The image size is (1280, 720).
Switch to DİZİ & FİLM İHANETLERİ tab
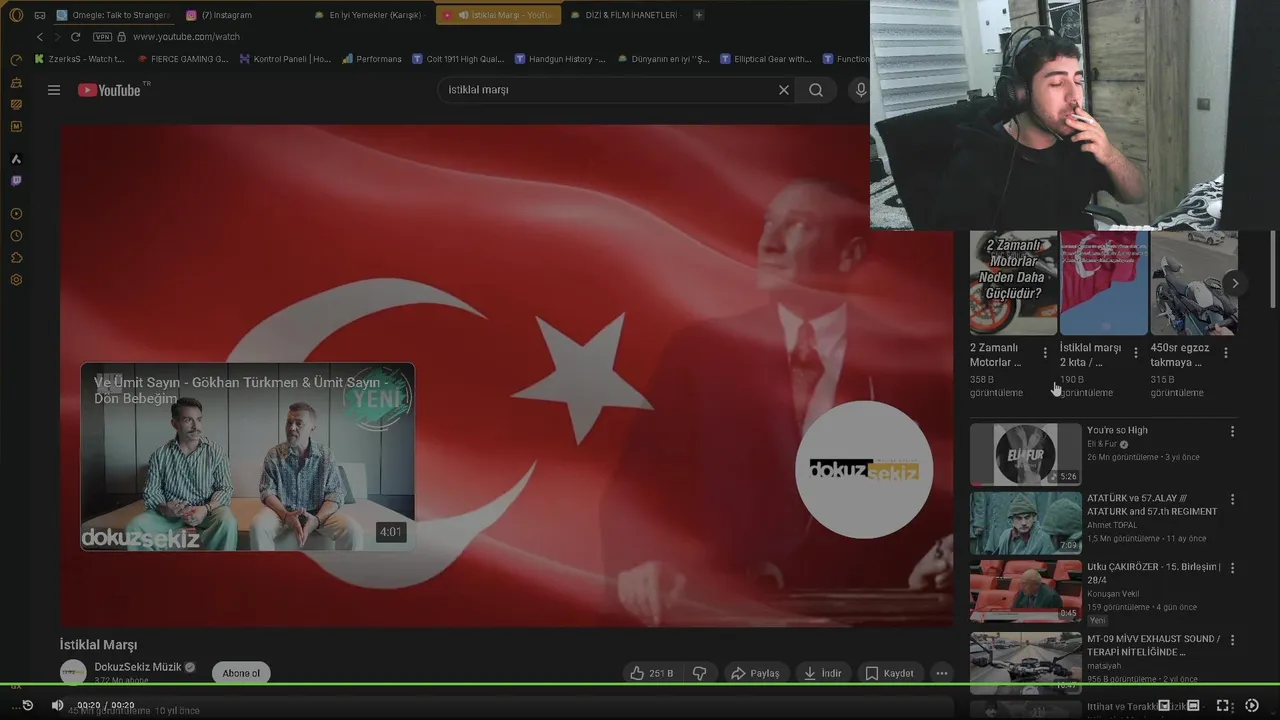click(625, 15)
